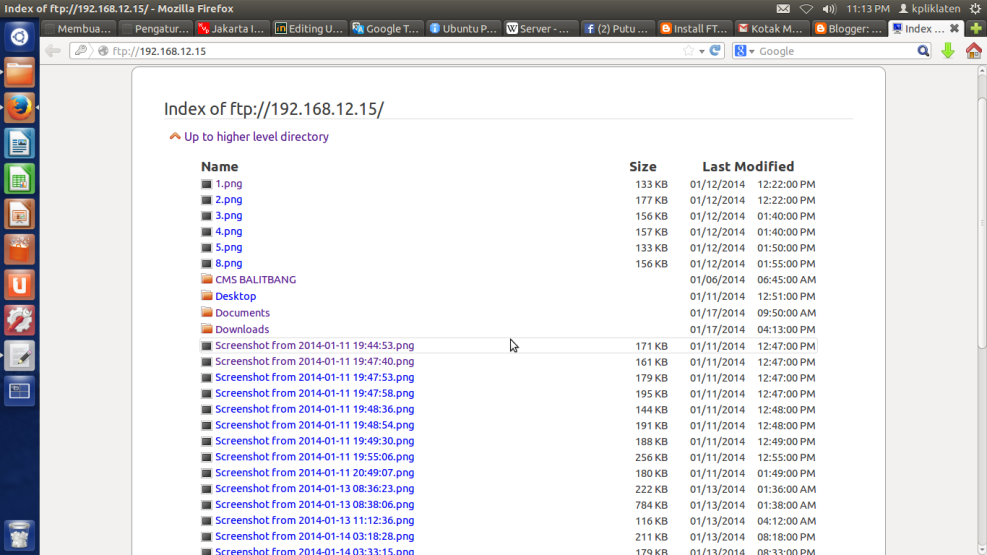Screen dimensions: 987x555
Task: Open the sound volume indicator menu
Action: pos(829,9)
